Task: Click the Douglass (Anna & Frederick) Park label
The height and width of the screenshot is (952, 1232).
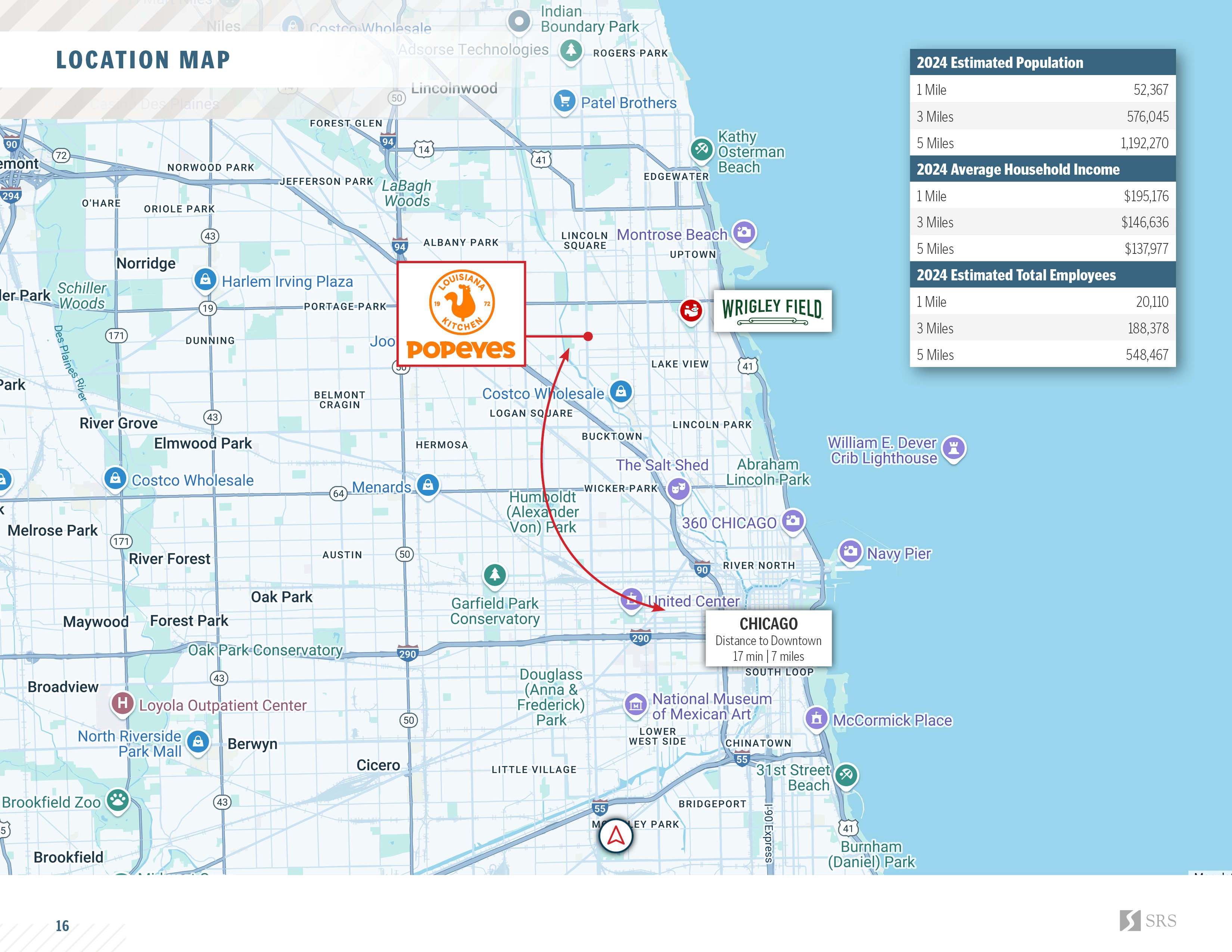Action: click(x=551, y=697)
